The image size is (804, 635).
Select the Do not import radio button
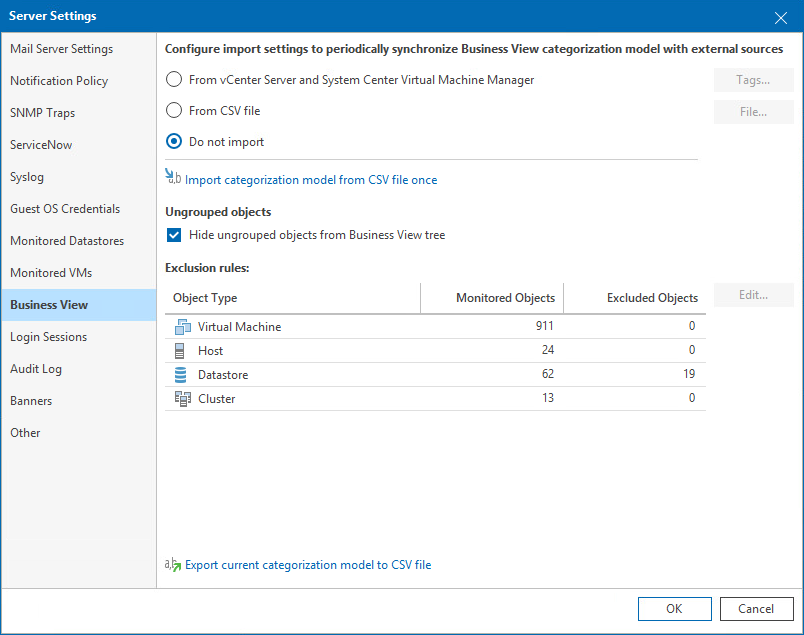click(175, 143)
